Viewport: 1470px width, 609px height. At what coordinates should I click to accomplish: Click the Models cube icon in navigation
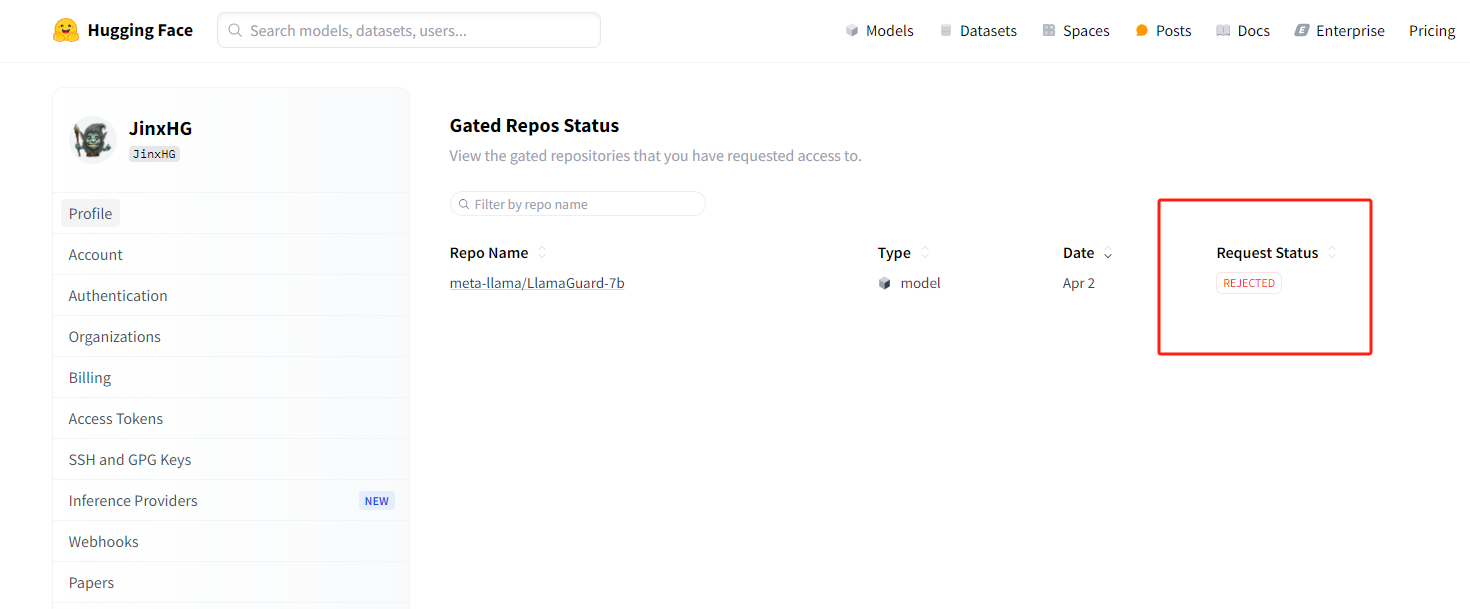[852, 31]
